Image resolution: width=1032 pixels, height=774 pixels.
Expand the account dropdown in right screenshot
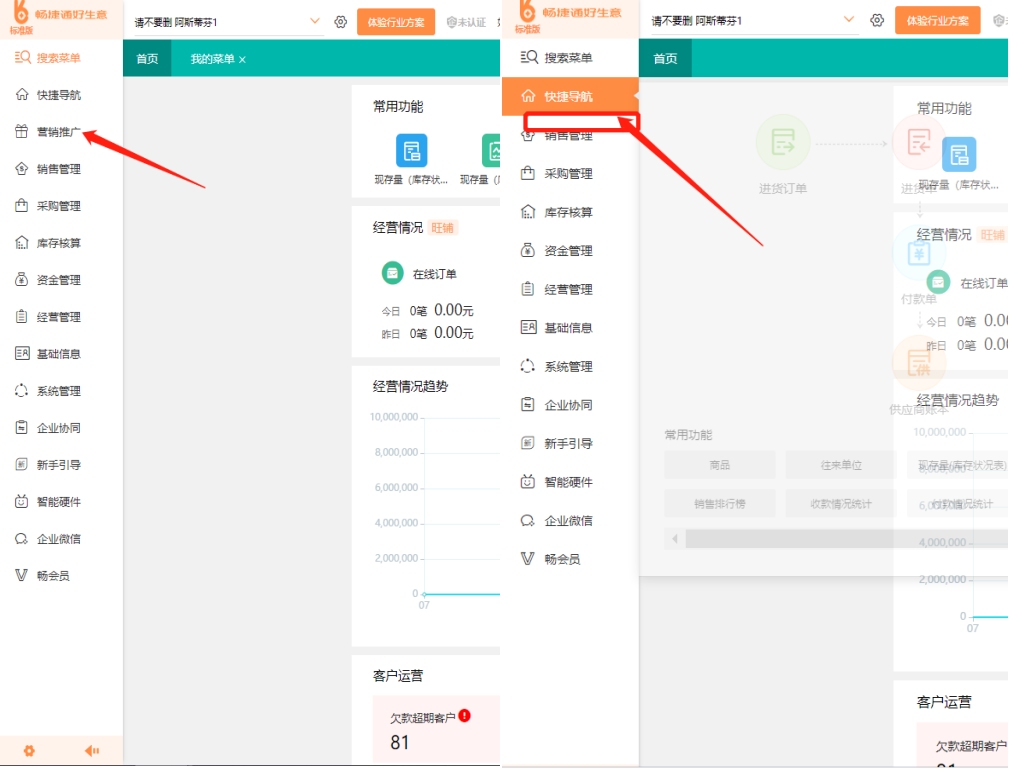point(850,20)
